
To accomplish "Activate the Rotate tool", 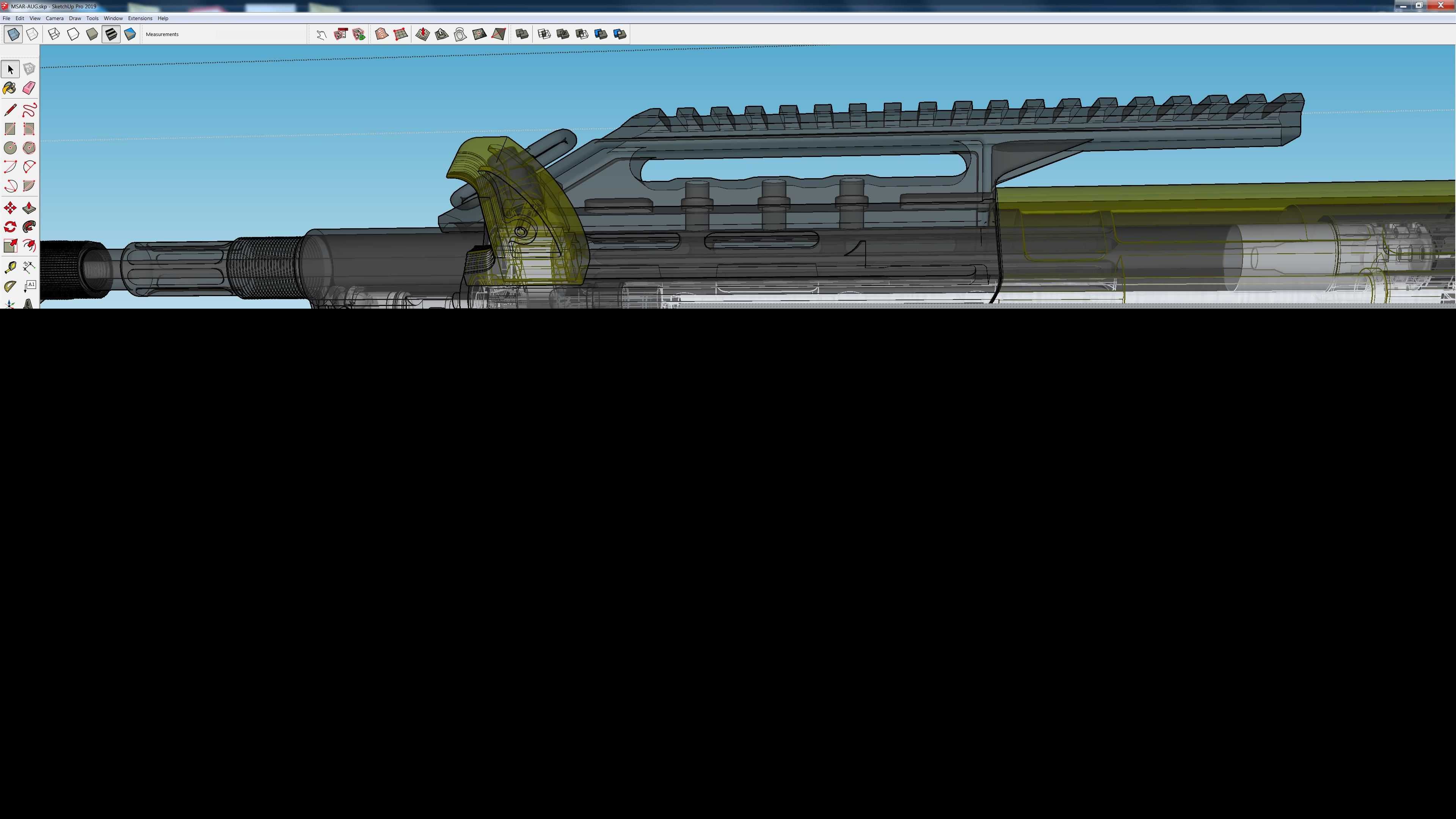I will [x=10, y=227].
